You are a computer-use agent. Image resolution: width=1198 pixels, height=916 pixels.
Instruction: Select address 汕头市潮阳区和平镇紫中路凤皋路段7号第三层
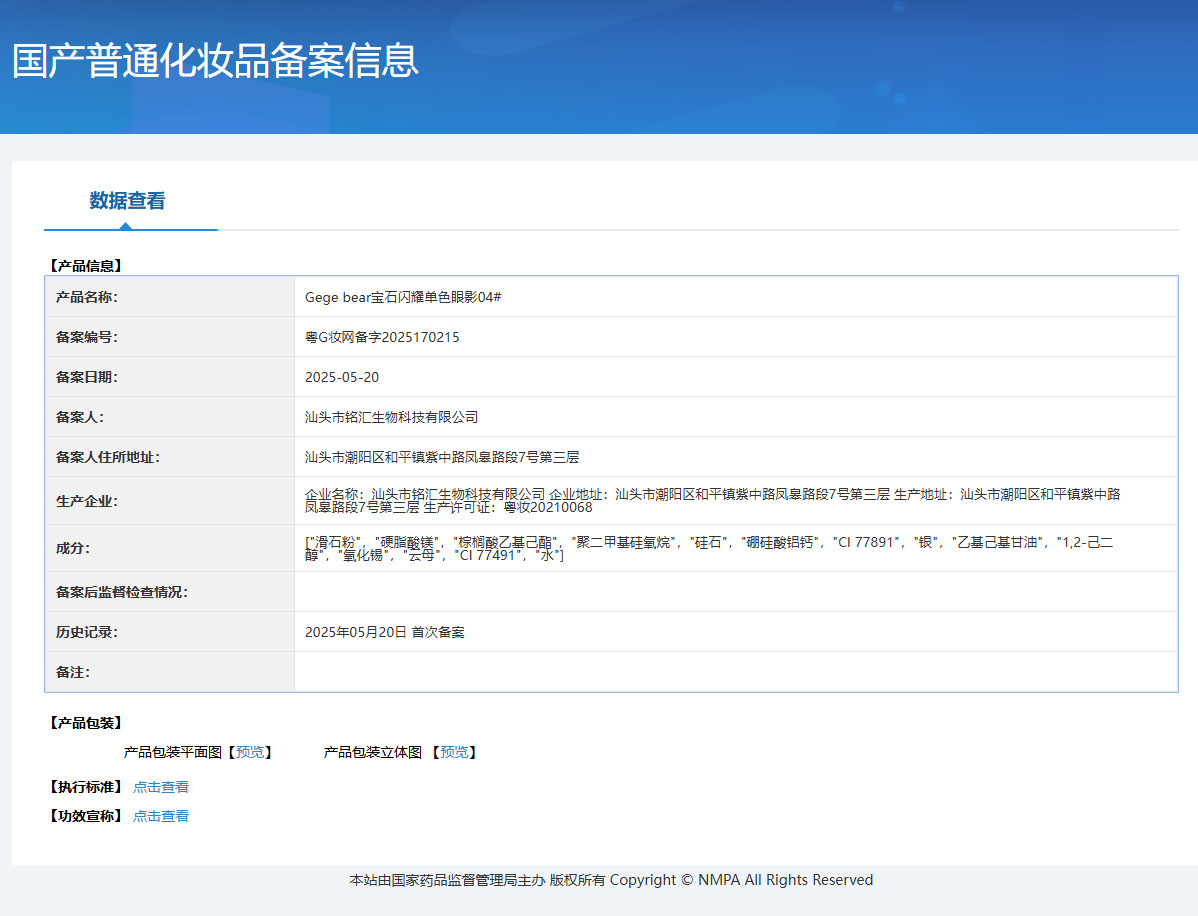point(442,457)
